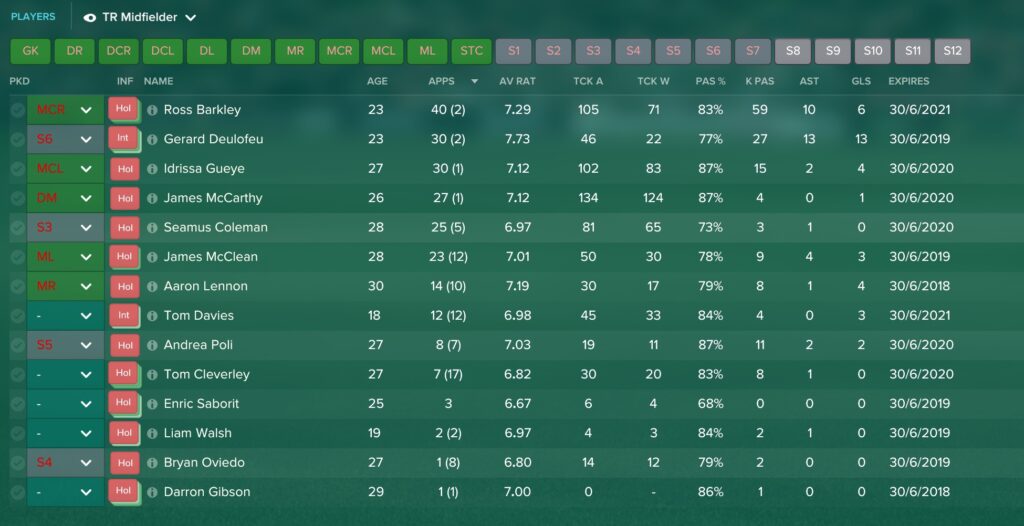
Task: Open Gerard Deulofeu's info icon
Action: tap(152, 140)
